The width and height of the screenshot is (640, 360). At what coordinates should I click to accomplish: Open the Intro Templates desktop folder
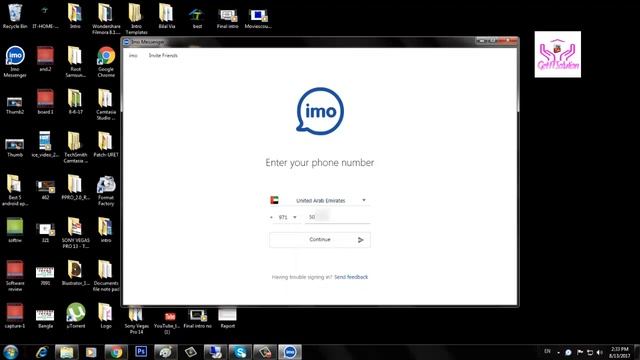click(136, 18)
